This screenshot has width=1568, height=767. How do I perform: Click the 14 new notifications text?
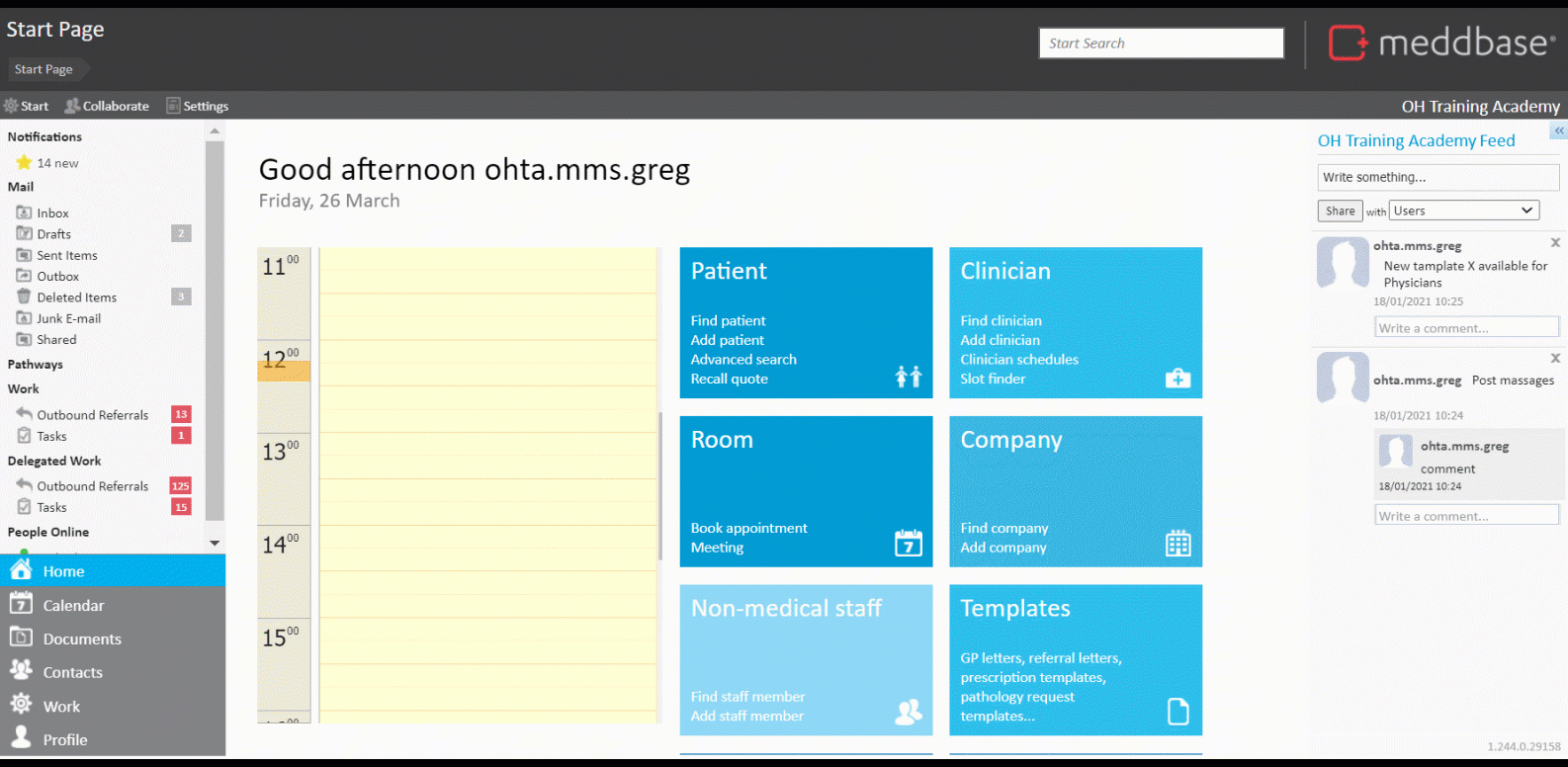click(x=57, y=163)
